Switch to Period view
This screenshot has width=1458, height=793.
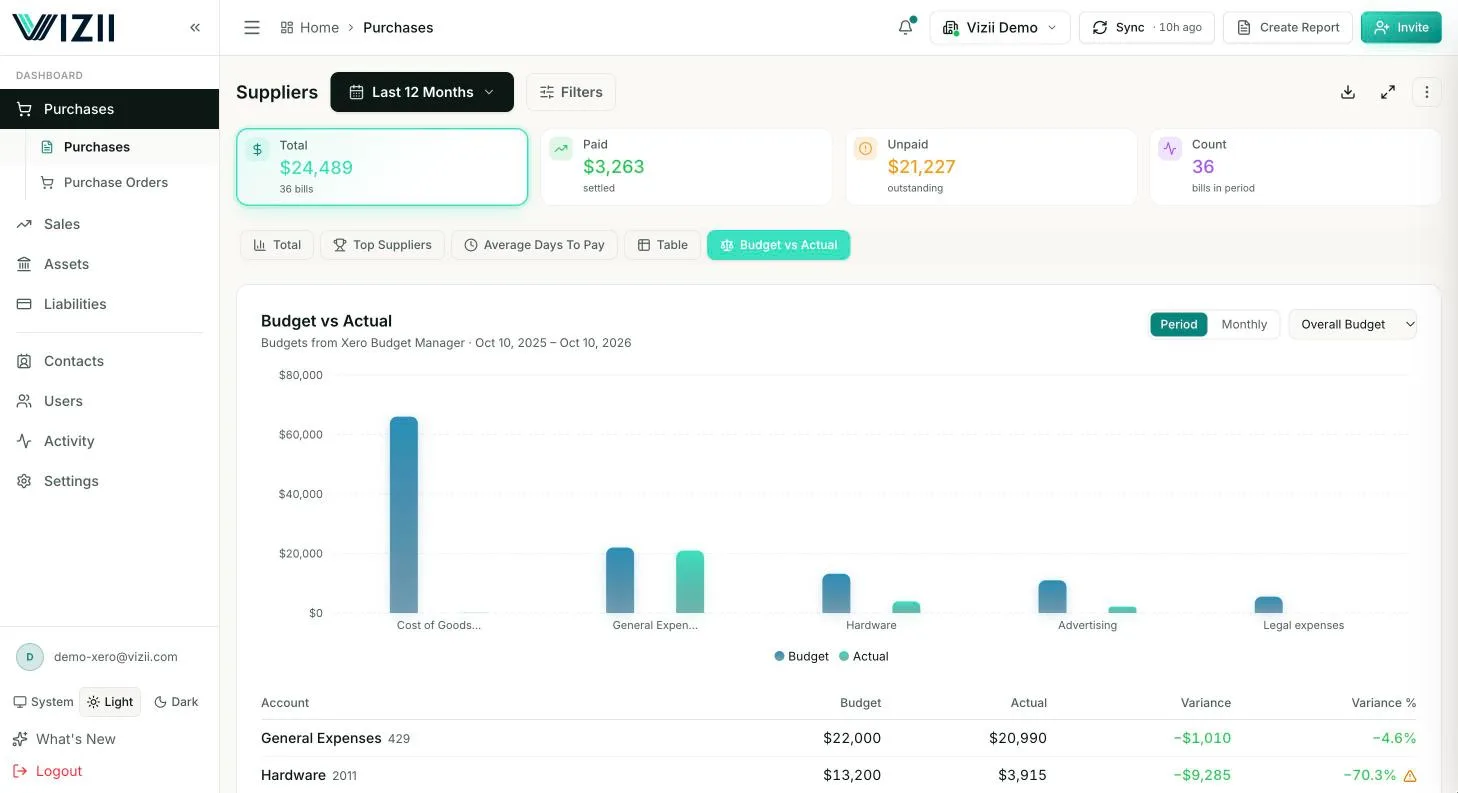click(1179, 324)
